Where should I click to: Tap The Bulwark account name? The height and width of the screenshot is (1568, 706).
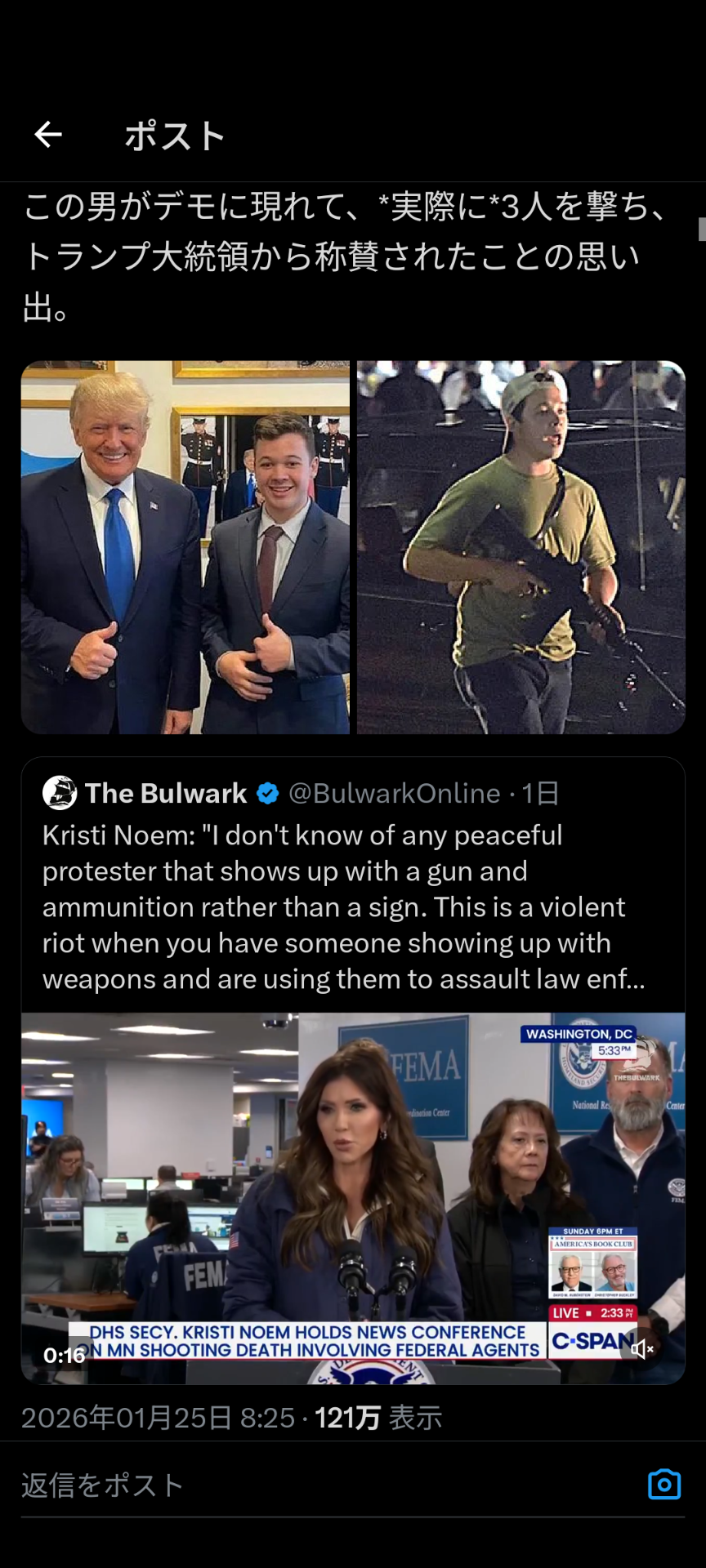166,793
